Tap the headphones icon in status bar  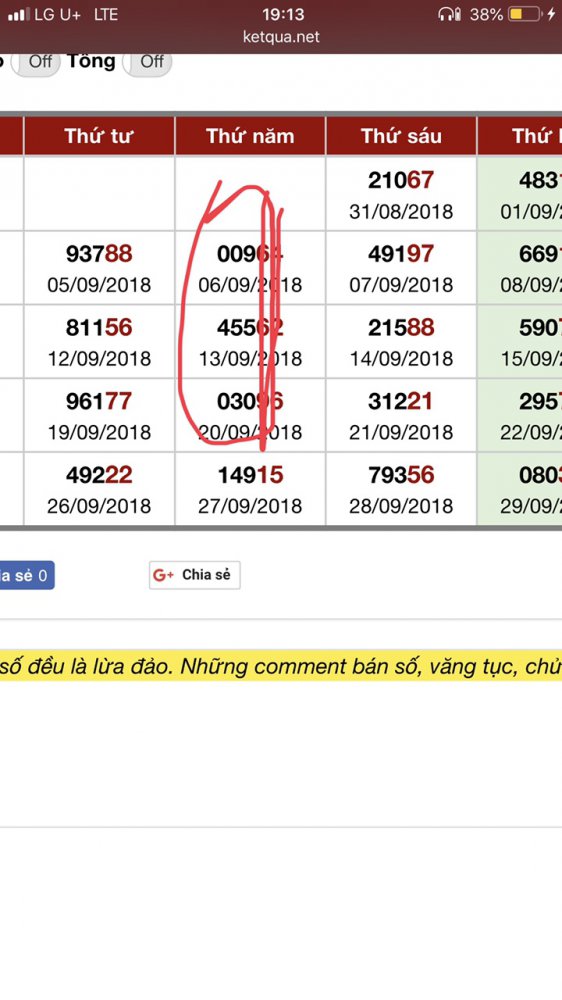[450, 14]
